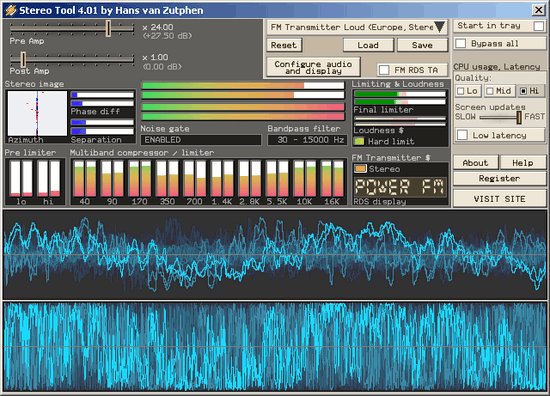
Task: Open the FM Transmitter Loud preset list
Action: click(357, 27)
